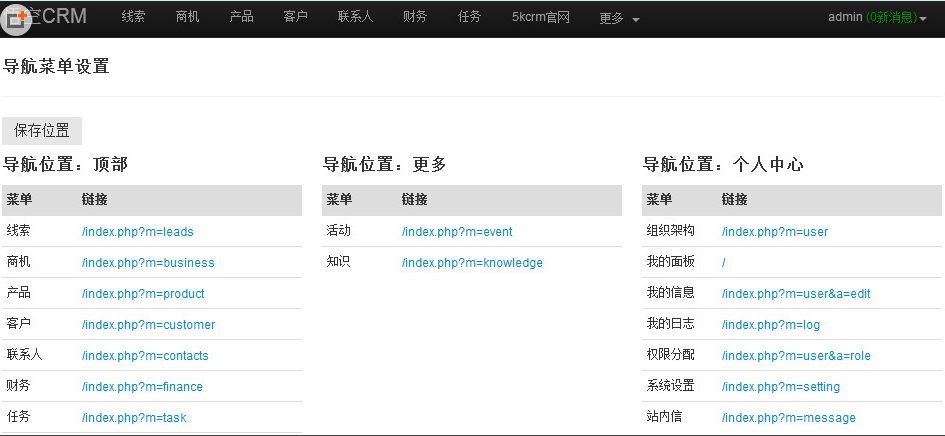Select 产品 in the top navigation
Viewport: 945px width, 436px height.
tap(241, 17)
